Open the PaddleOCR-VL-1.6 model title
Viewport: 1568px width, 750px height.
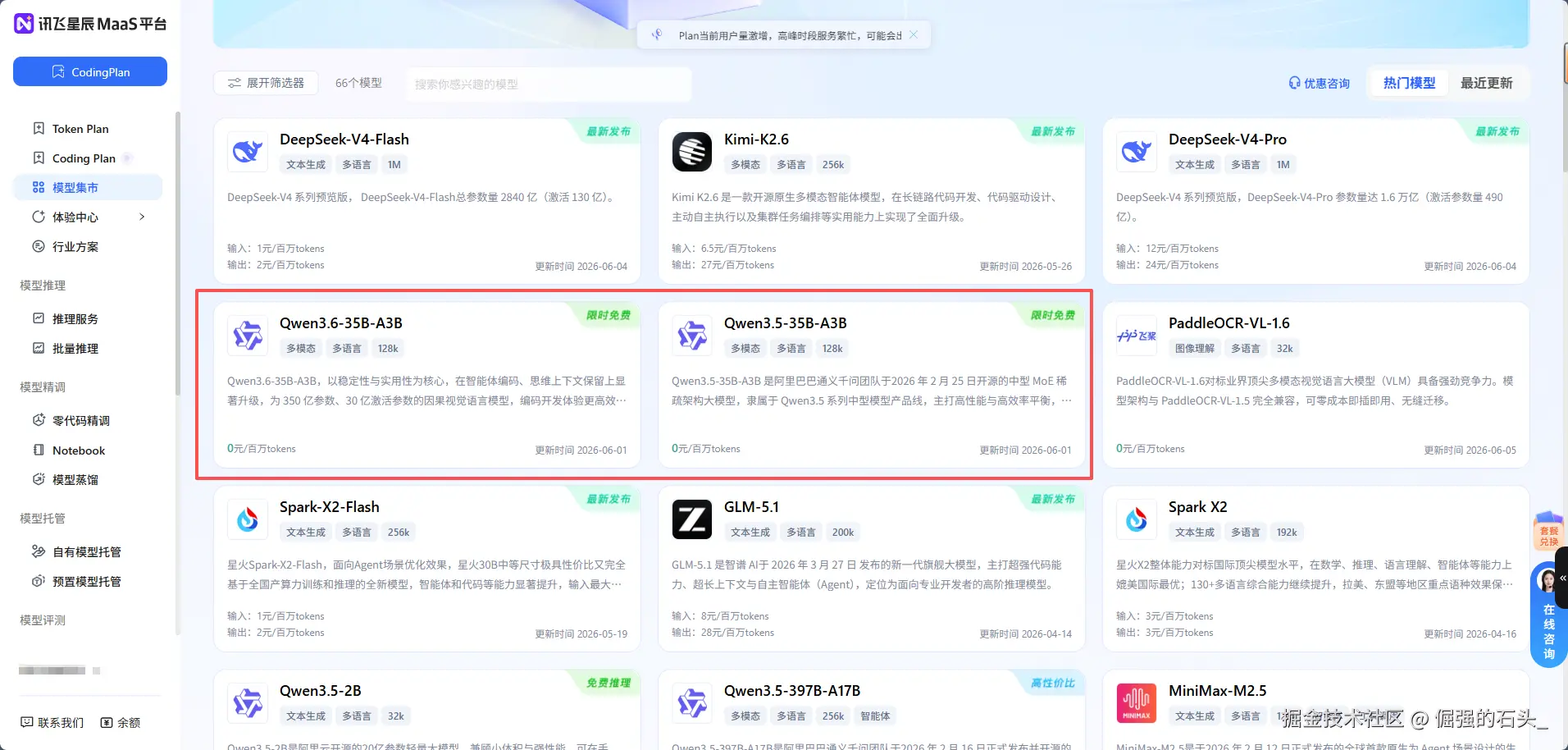pos(1229,323)
